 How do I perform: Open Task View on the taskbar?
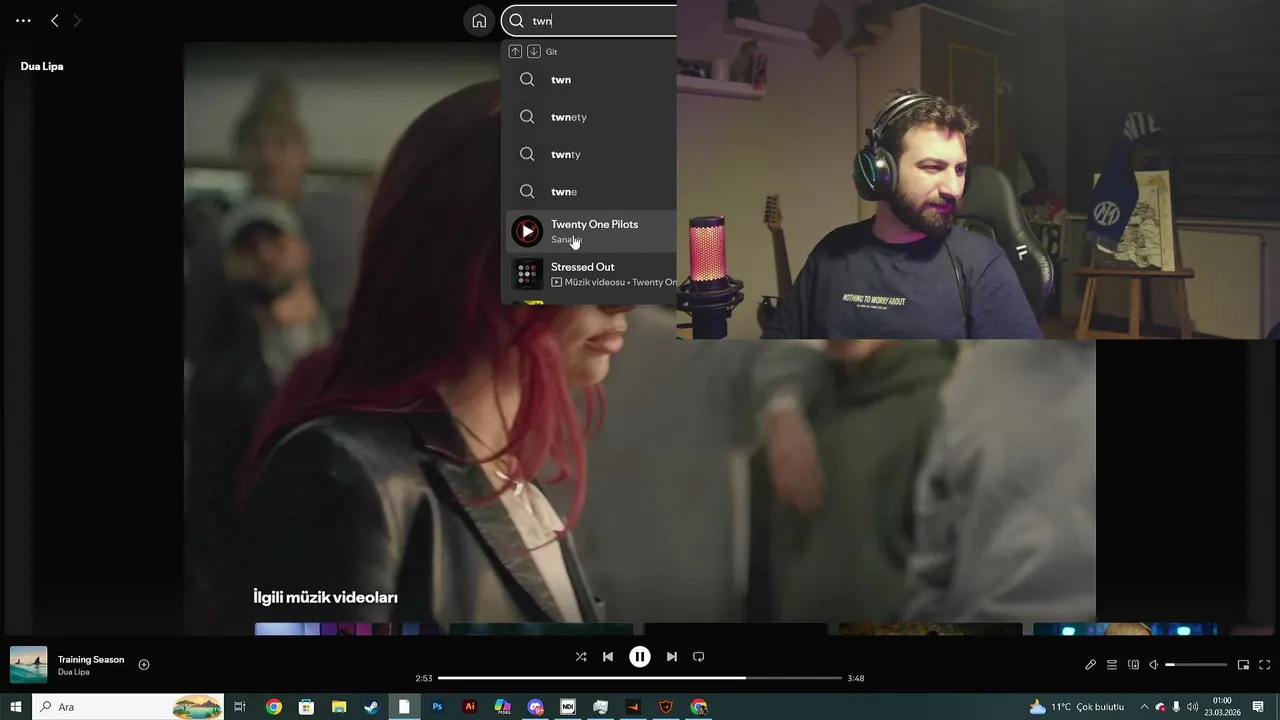(x=240, y=707)
